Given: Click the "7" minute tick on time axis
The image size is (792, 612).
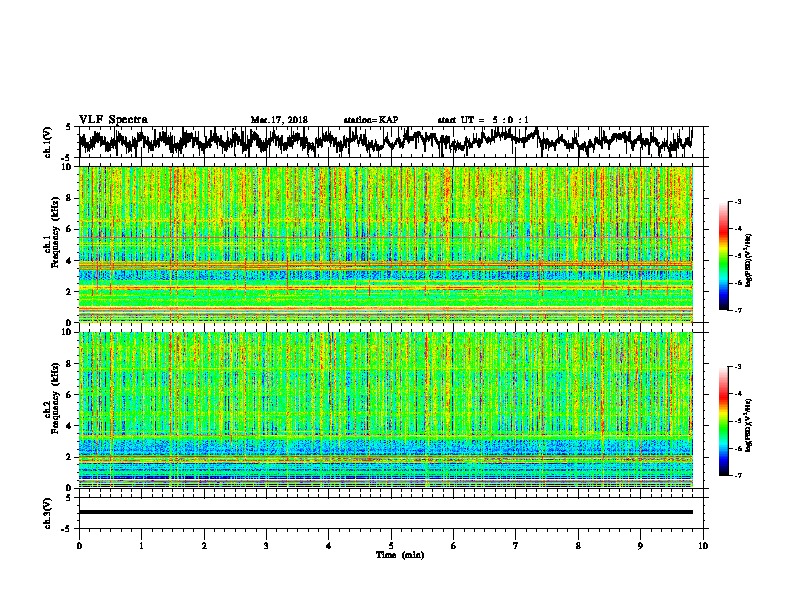Looking at the screenshot, I should 516,546.
